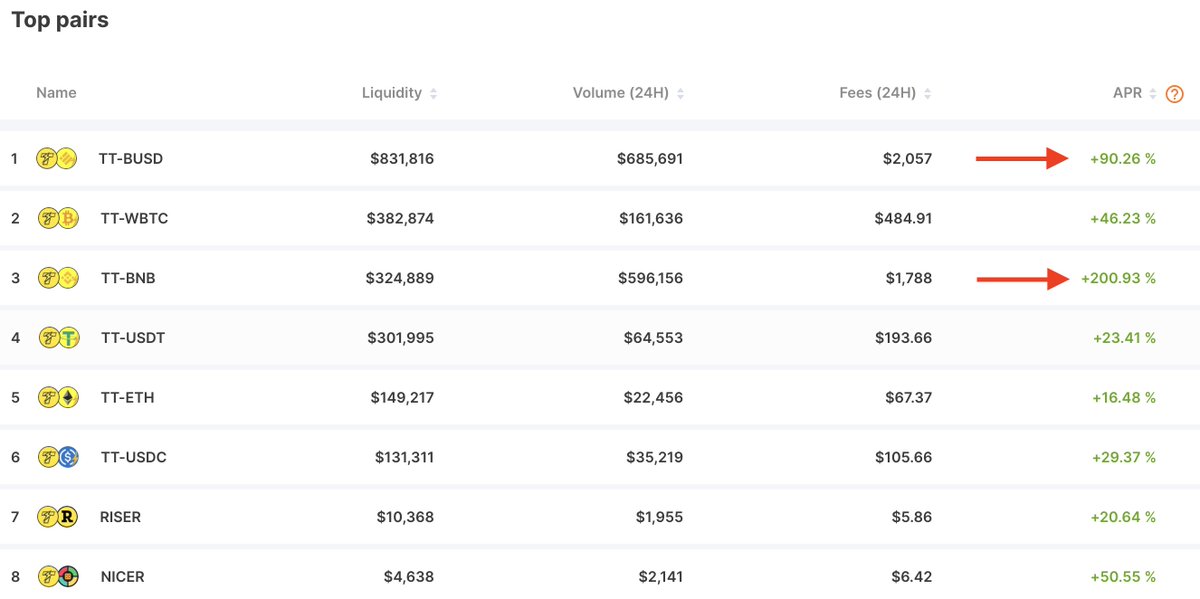The image size is (1200, 599).
Task: Sort table by APR column arrows
Action: point(1153,94)
